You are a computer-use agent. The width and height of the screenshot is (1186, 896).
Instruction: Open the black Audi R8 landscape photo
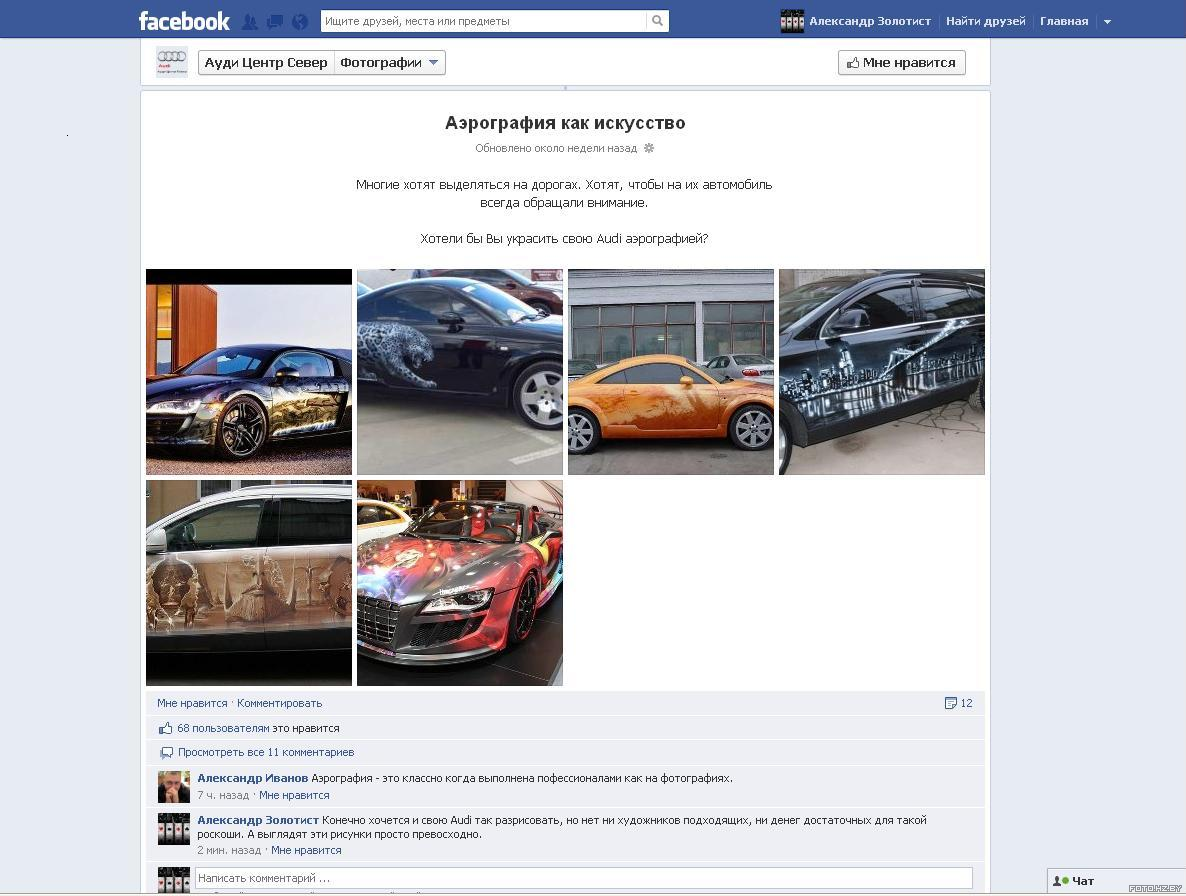coord(249,372)
